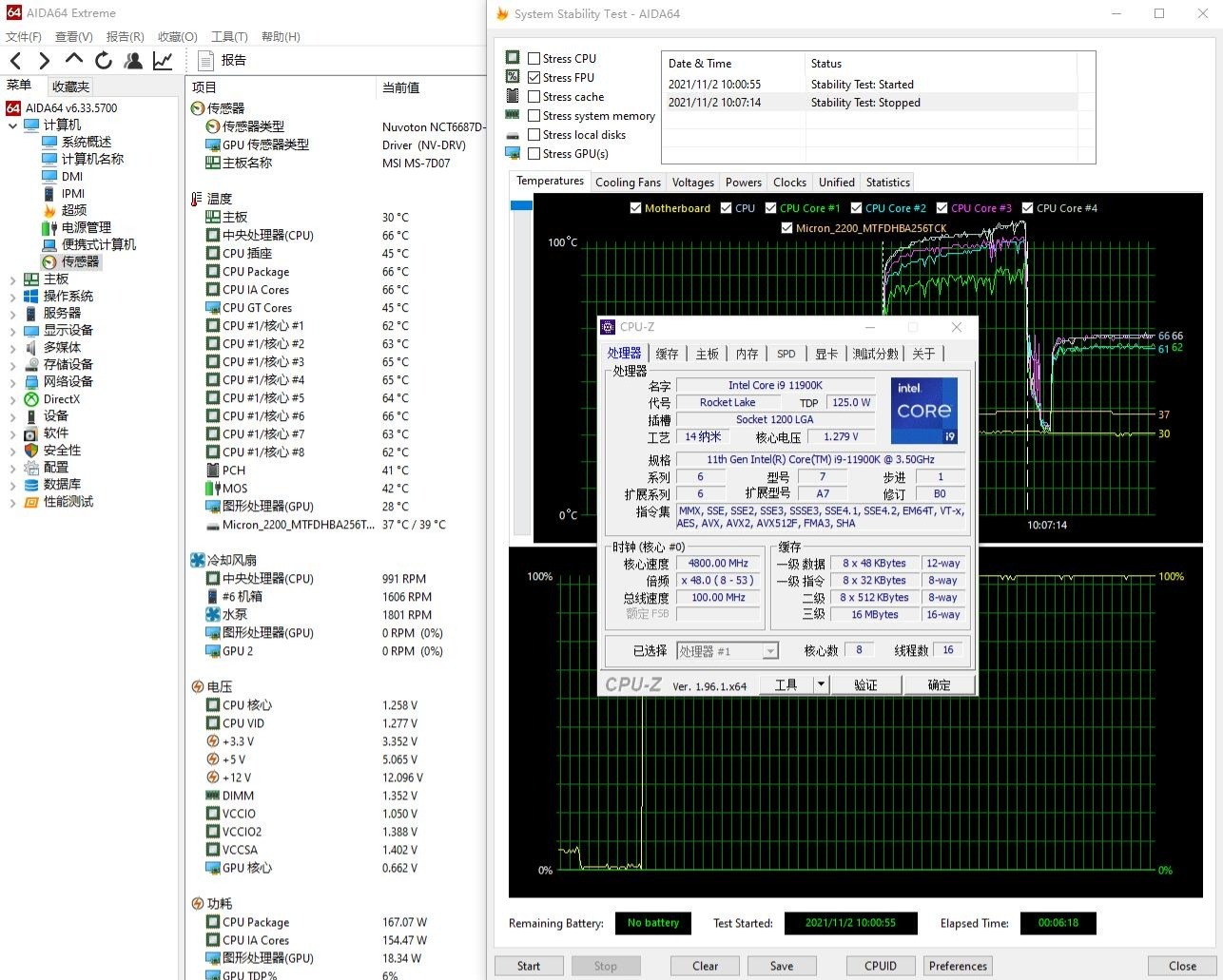Expand the 网络设备 tree node
This screenshot has width=1223, height=980.
point(12,382)
